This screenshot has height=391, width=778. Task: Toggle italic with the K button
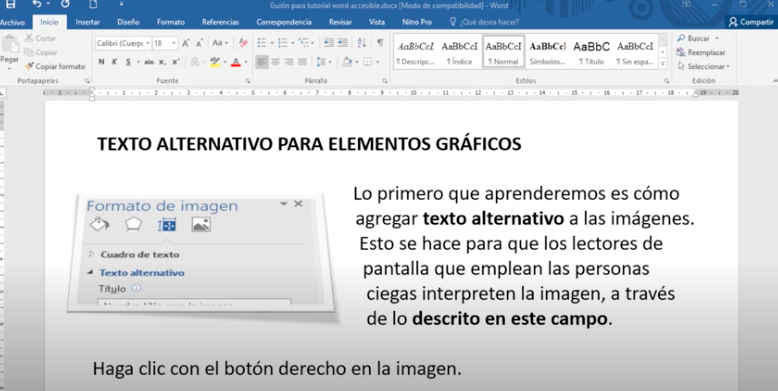[x=115, y=62]
